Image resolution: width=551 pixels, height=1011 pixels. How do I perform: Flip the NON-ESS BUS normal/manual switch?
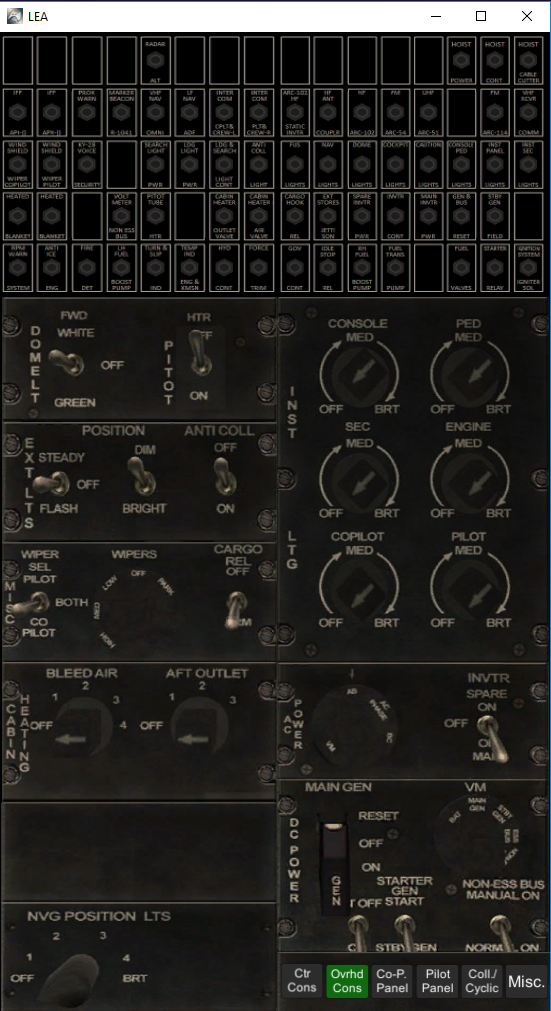click(500, 931)
